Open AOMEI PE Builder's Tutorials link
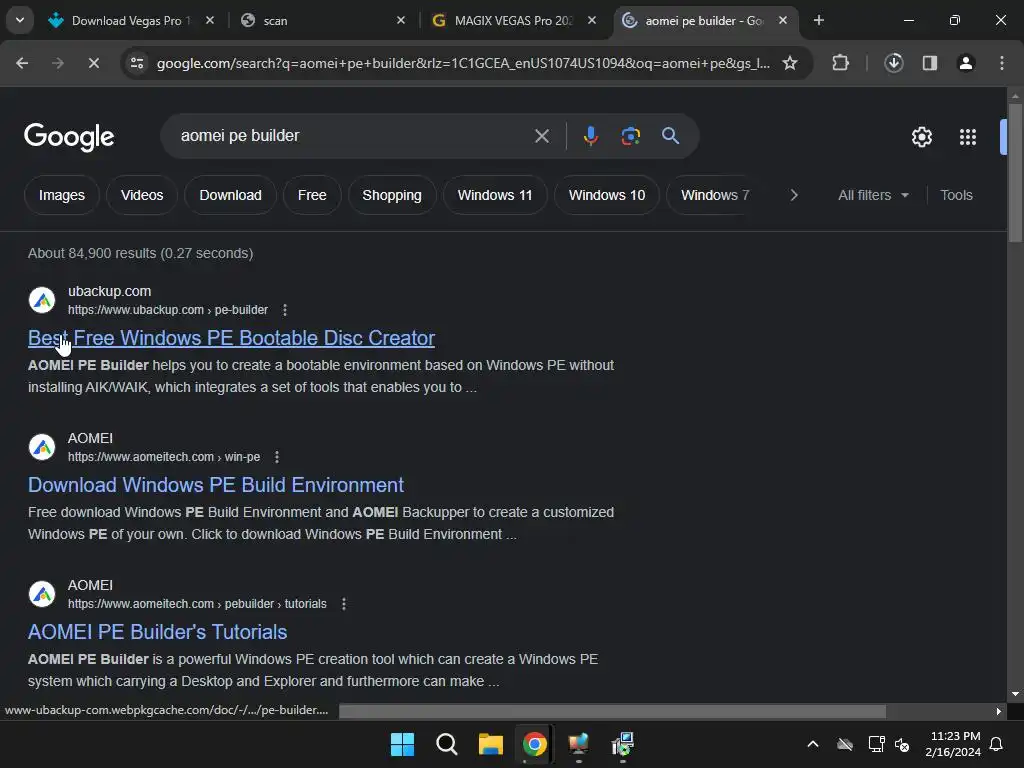Screen dimensions: 1024x768 pos(157,632)
